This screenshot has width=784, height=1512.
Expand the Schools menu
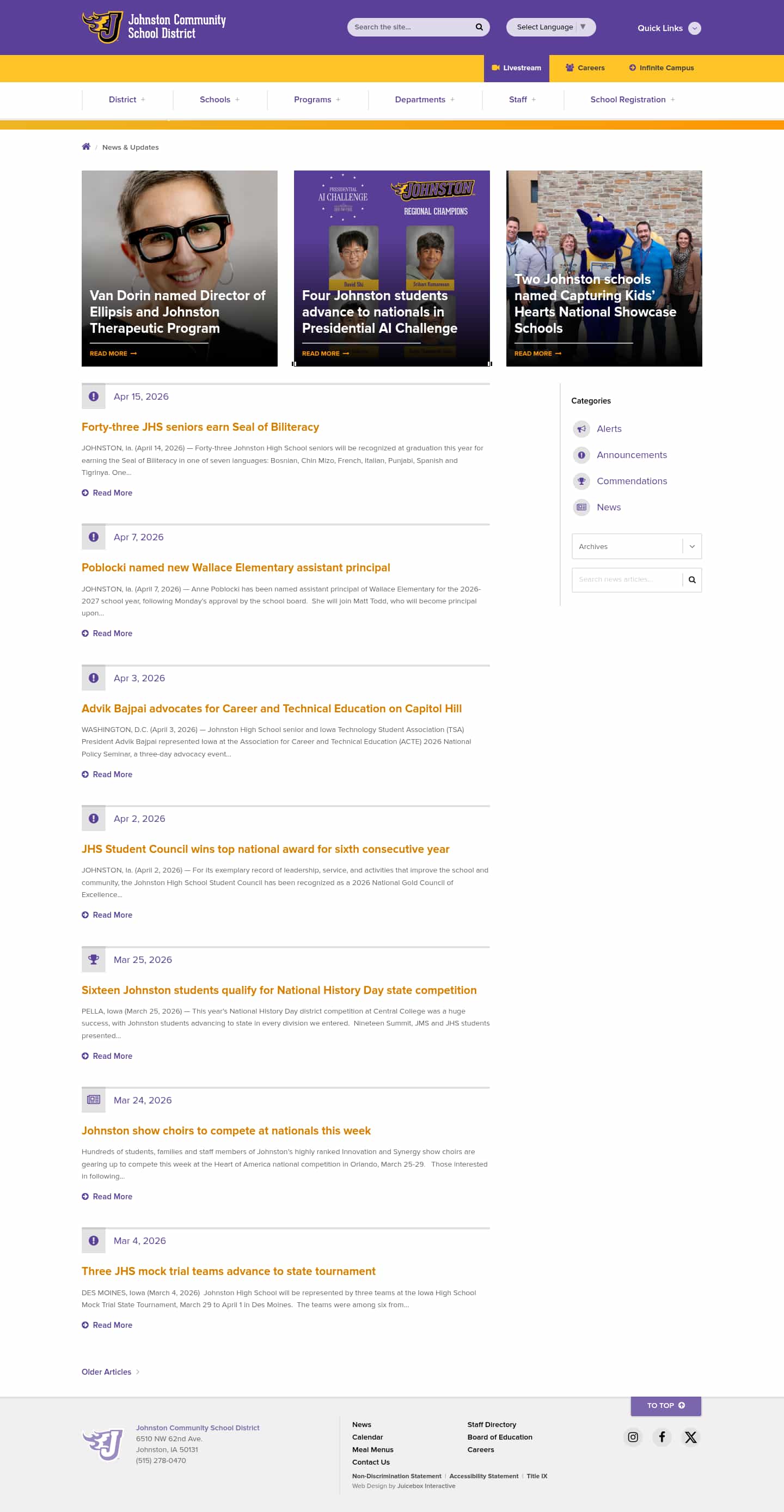[219, 100]
